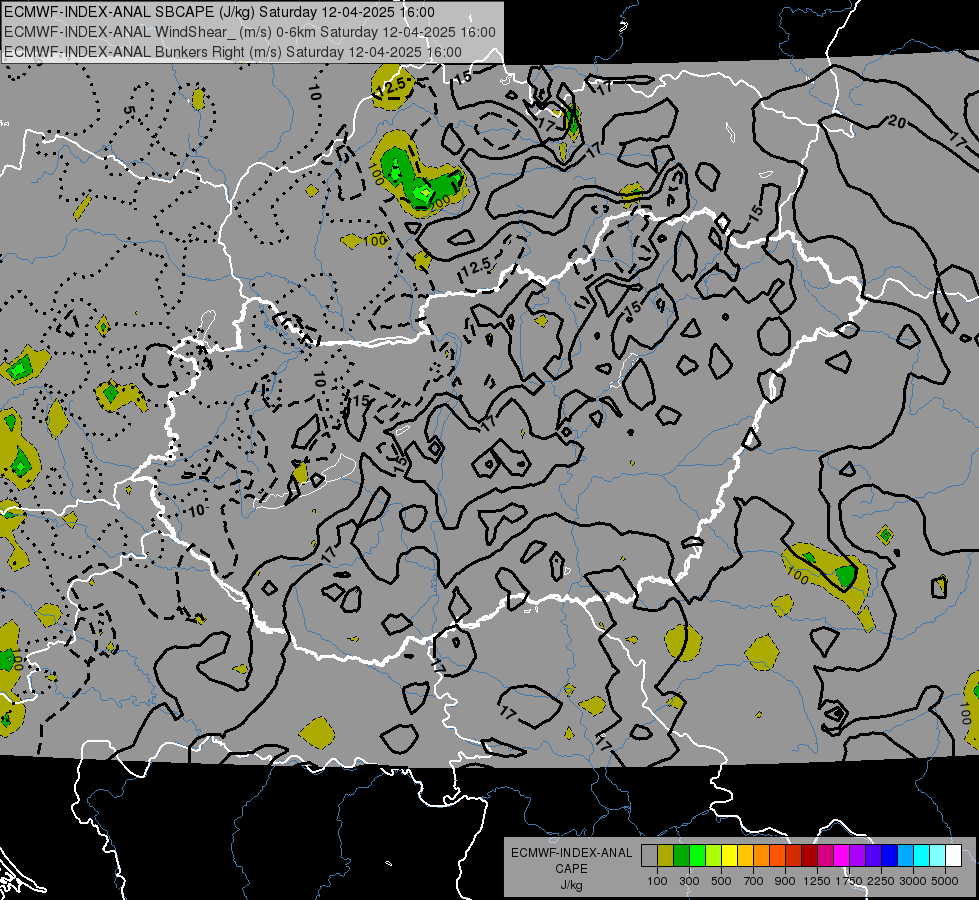The image size is (979, 900).
Task: Click the contour label 200 on the map
Action: coord(439,202)
